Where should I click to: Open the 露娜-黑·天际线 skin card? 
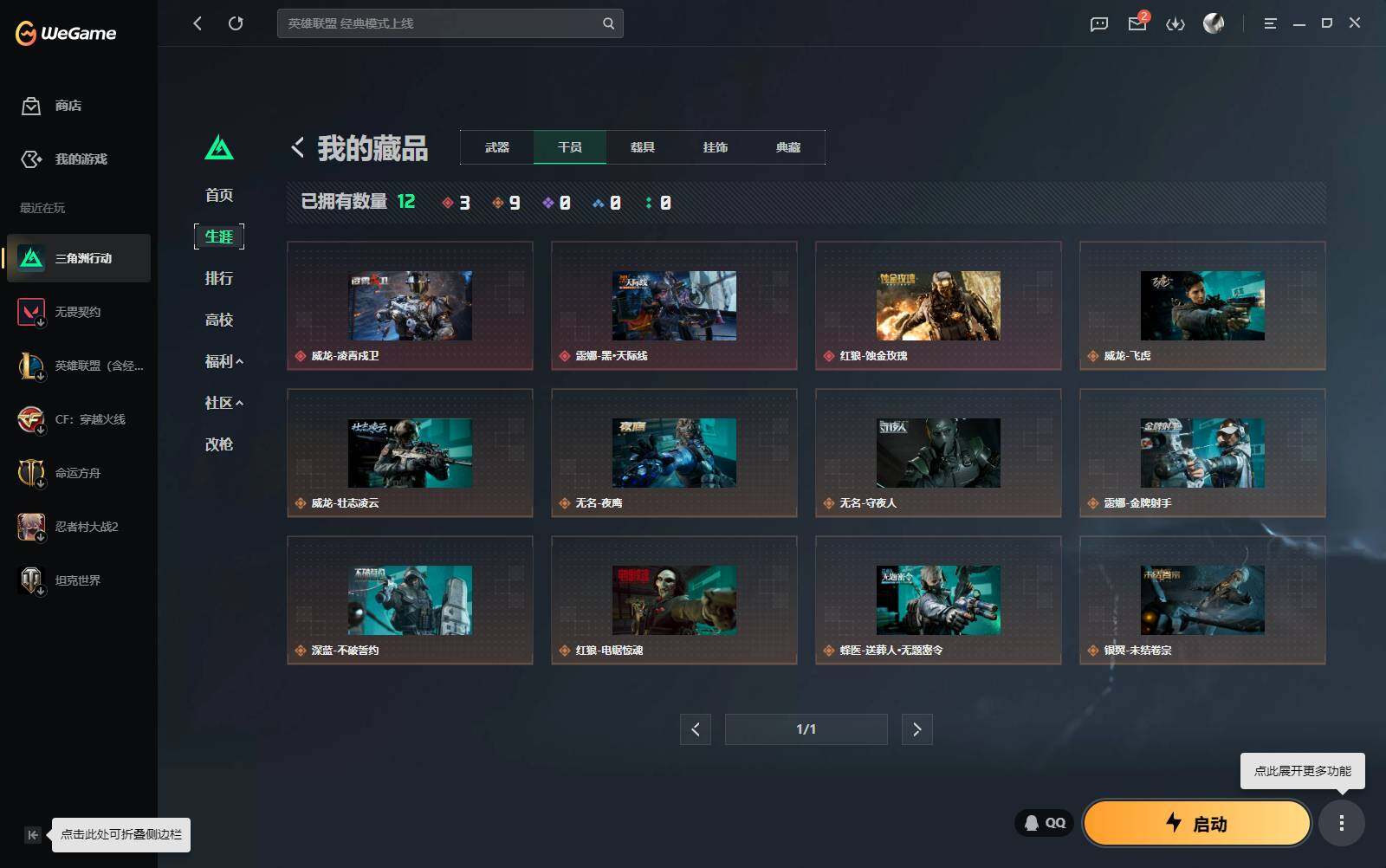click(674, 306)
